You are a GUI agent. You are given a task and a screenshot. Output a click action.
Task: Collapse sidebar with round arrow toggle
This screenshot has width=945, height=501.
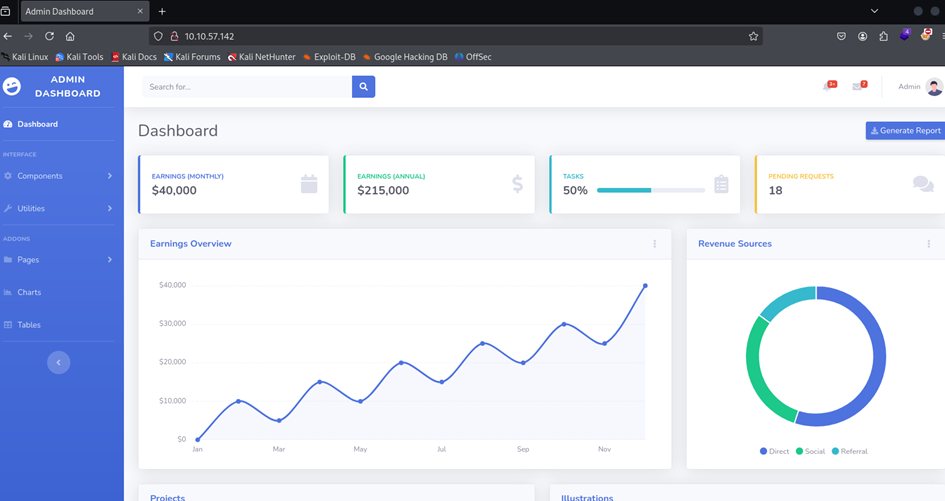click(58, 362)
